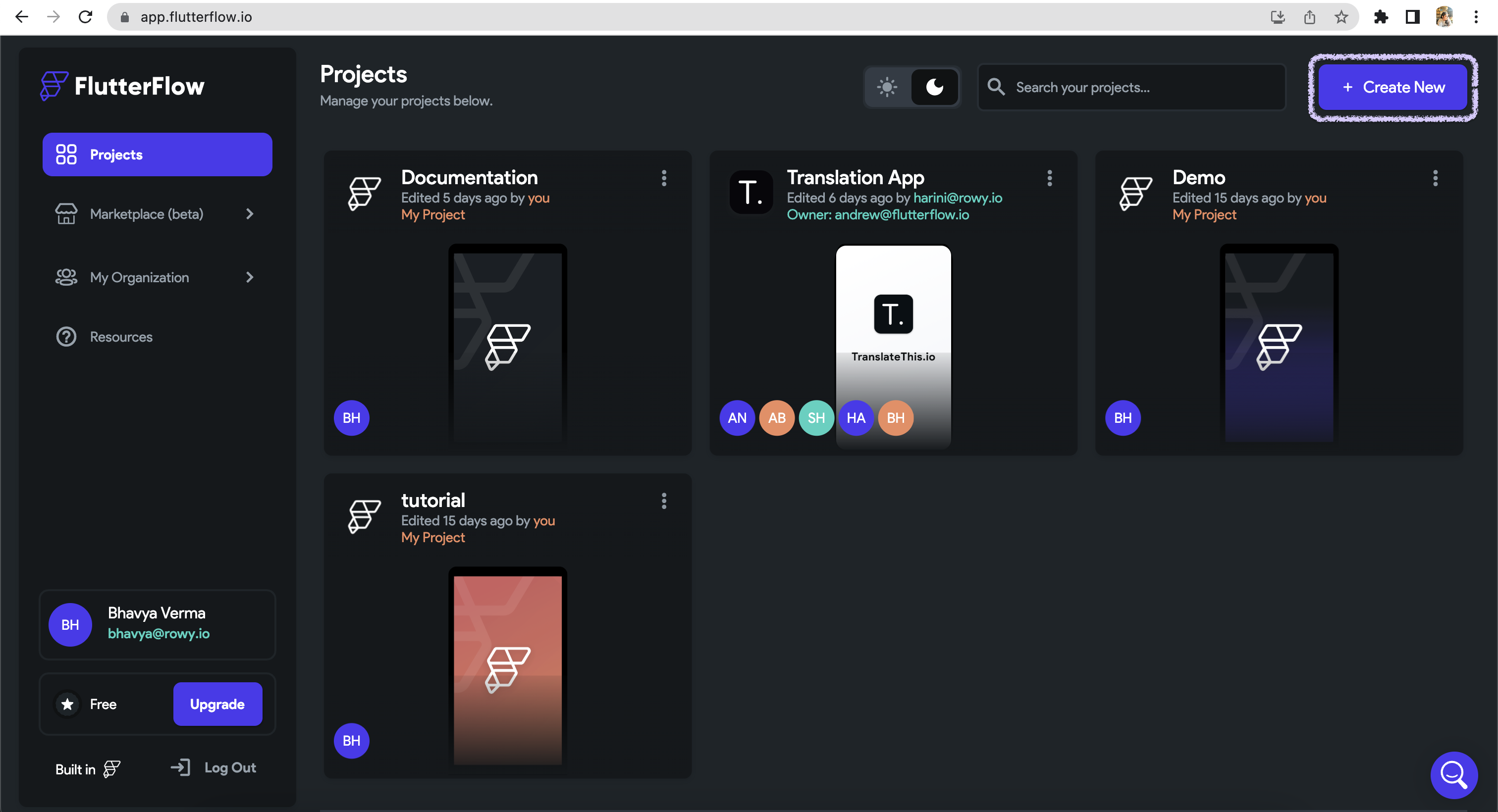The height and width of the screenshot is (812, 1498).
Task: Click the HA collaborator avatar on Translation App
Action: pyautogui.click(x=856, y=417)
